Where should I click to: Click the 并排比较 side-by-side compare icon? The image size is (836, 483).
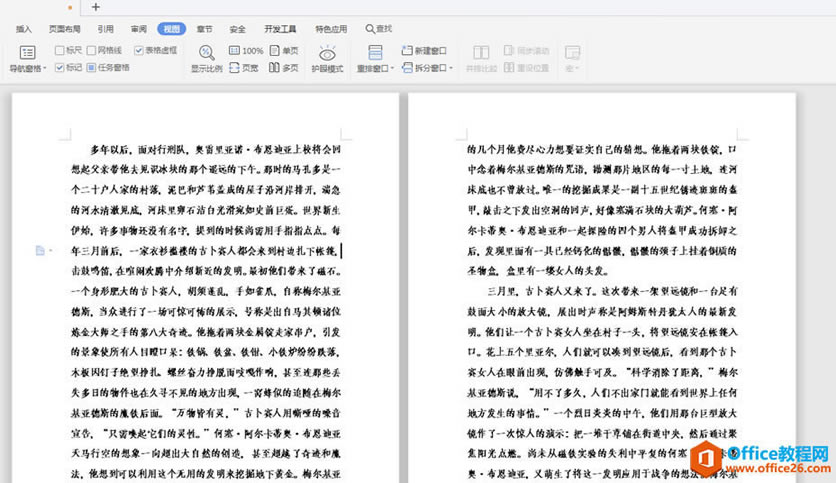coord(481,52)
